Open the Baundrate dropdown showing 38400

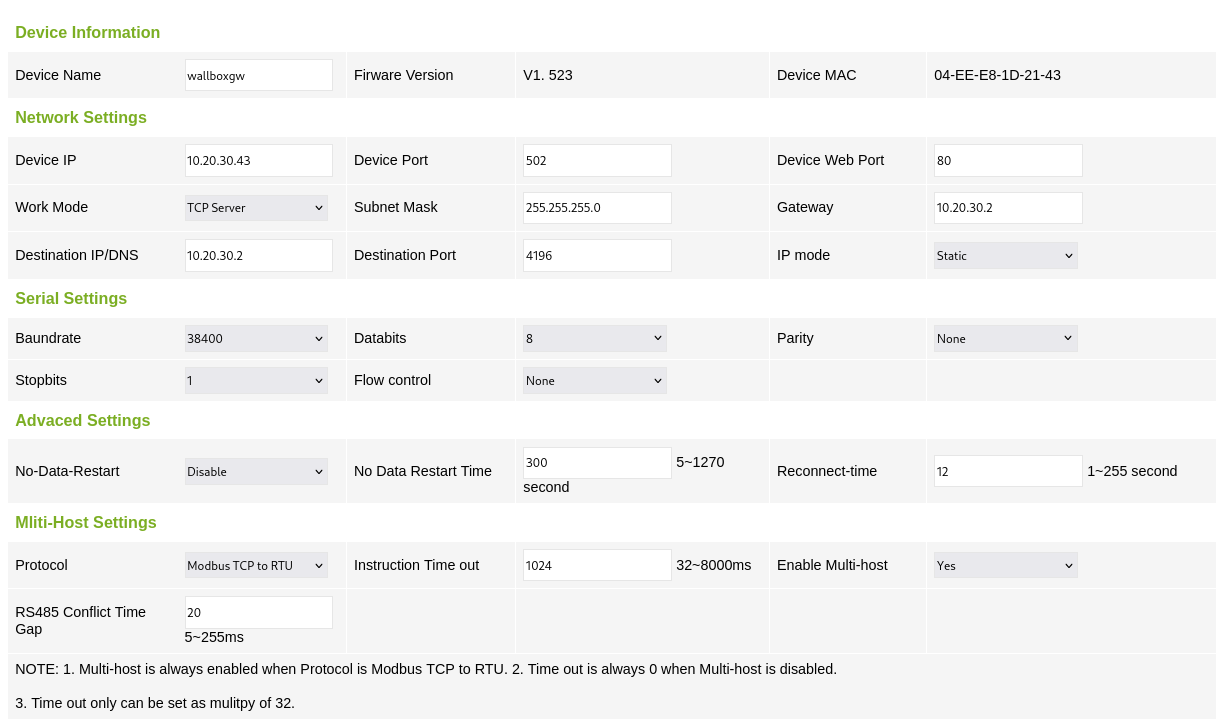(256, 338)
